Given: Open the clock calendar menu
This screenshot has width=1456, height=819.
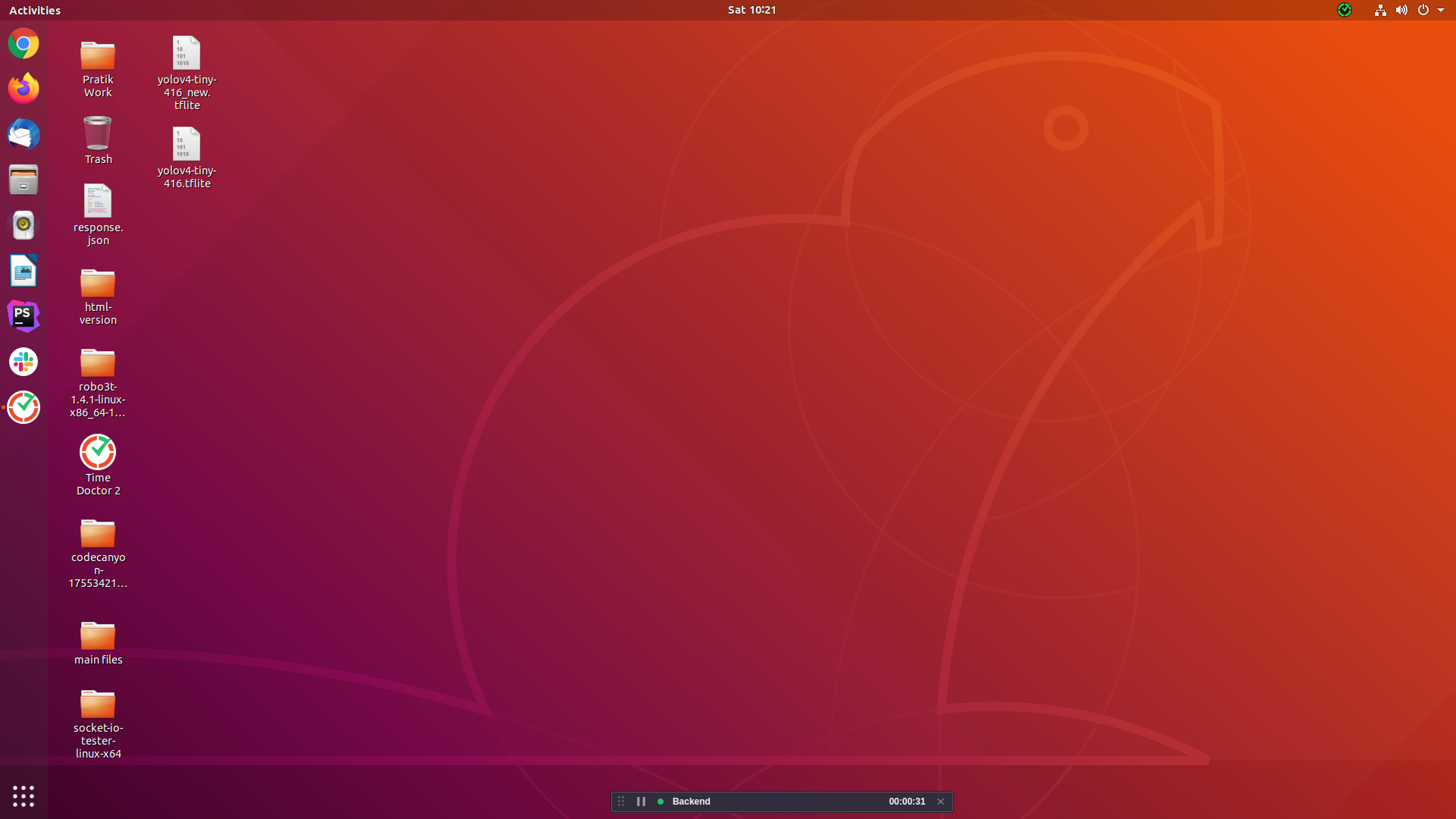Looking at the screenshot, I should click(x=752, y=10).
